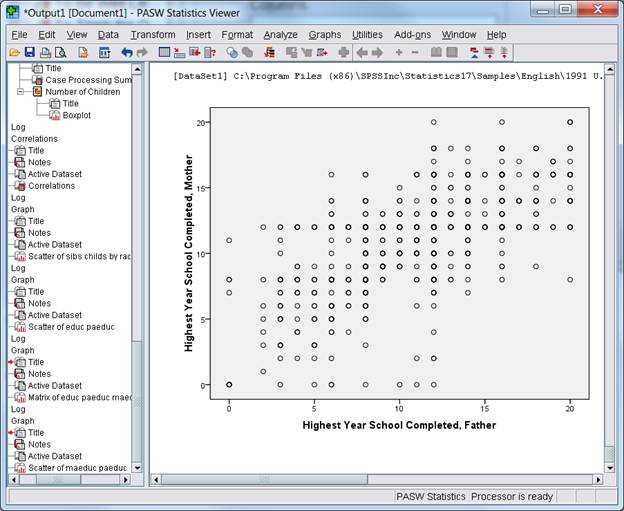The image size is (624, 511).
Task: Click the Insert Title toolbar icon
Action: [x=489, y=52]
